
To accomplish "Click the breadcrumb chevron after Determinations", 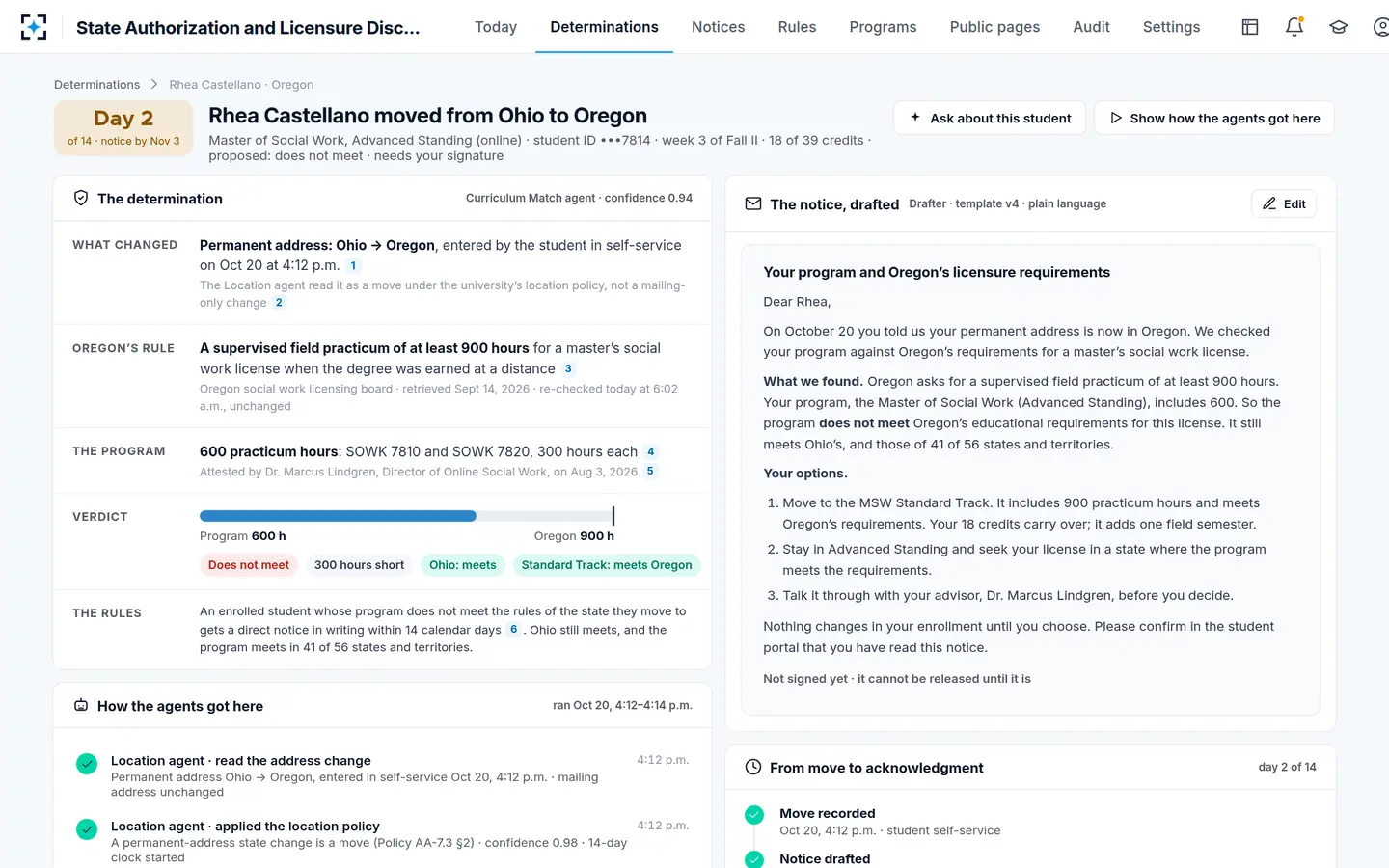I will tap(154, 85).
